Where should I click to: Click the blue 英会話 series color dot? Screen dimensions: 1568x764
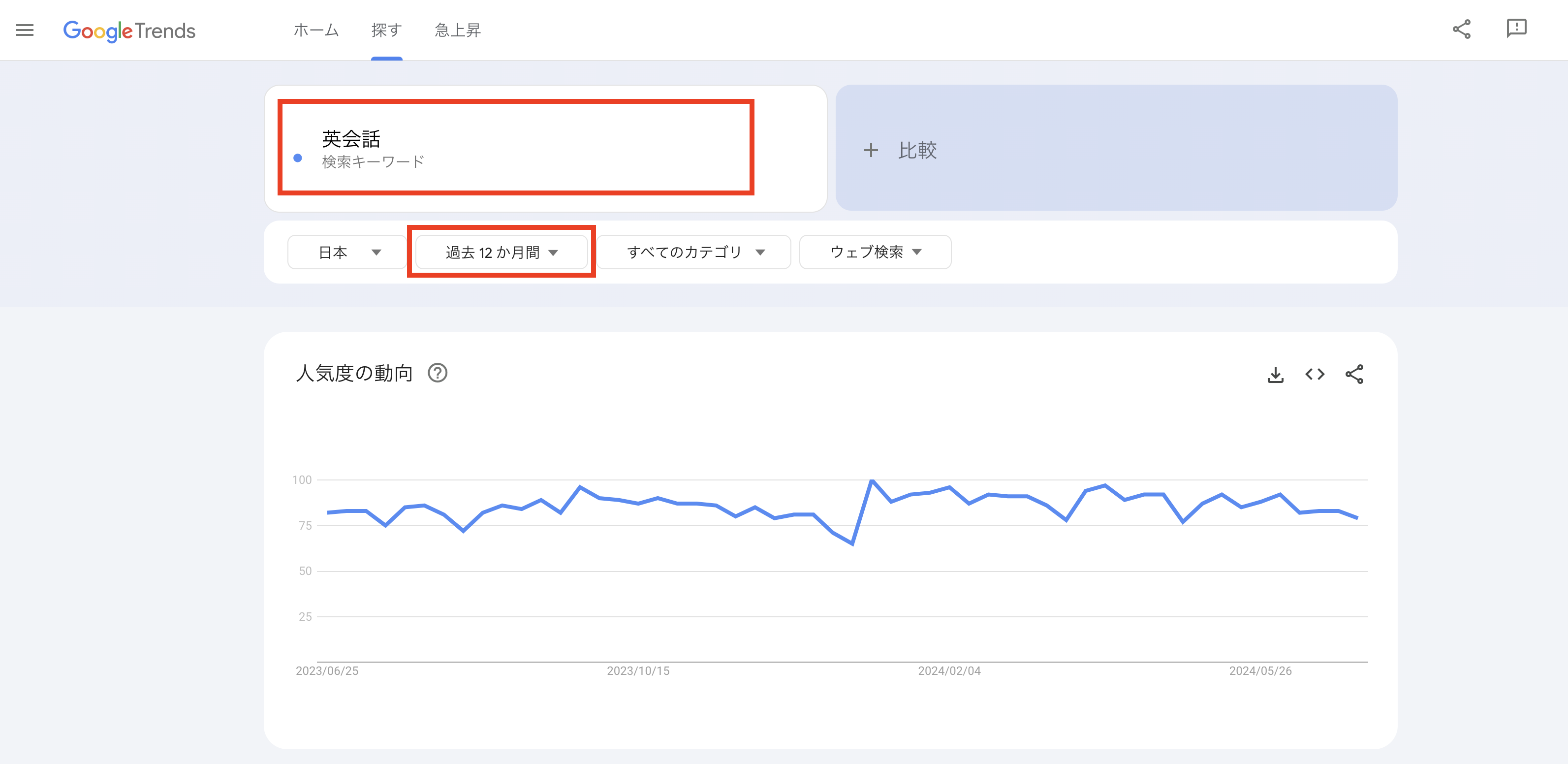(x=298, y=158)
